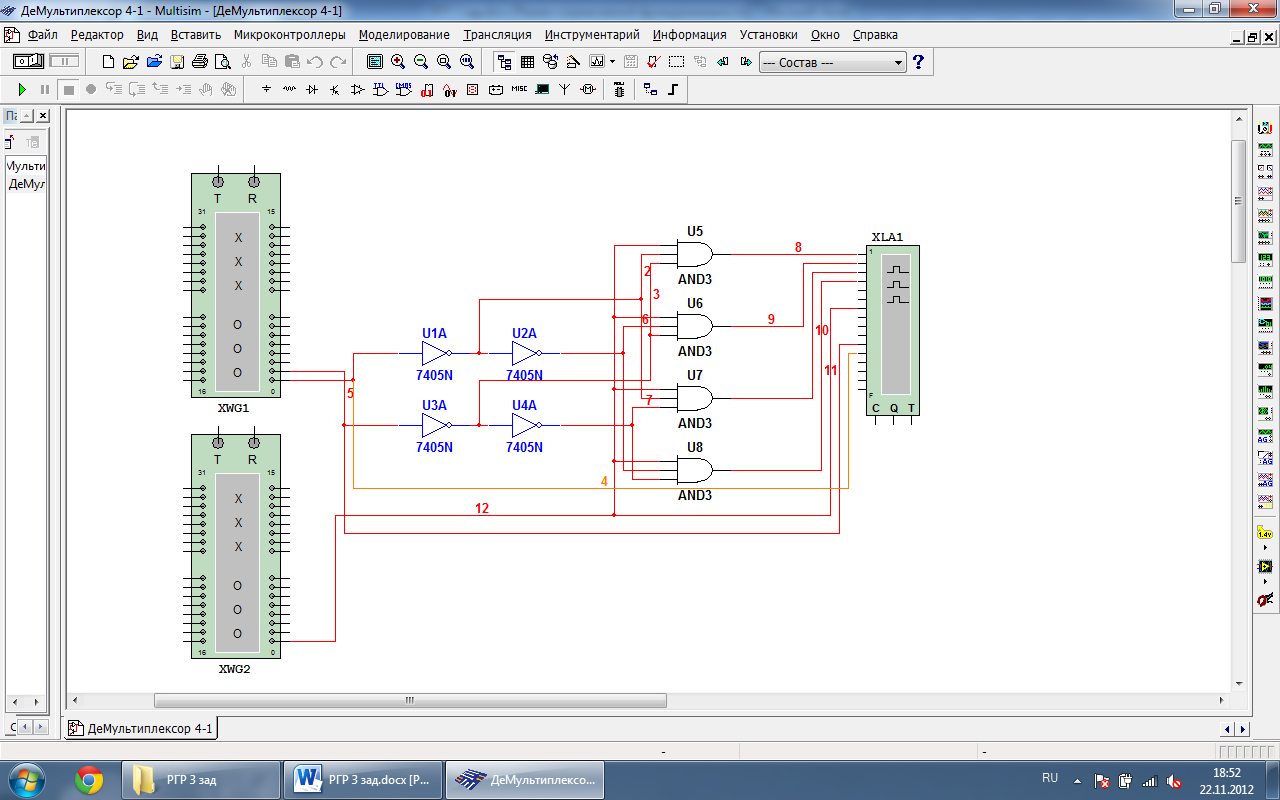Viewport: 1280px width, 800px height.
Task: Open Print Preview from the toolbar
Action: point(221,62)
